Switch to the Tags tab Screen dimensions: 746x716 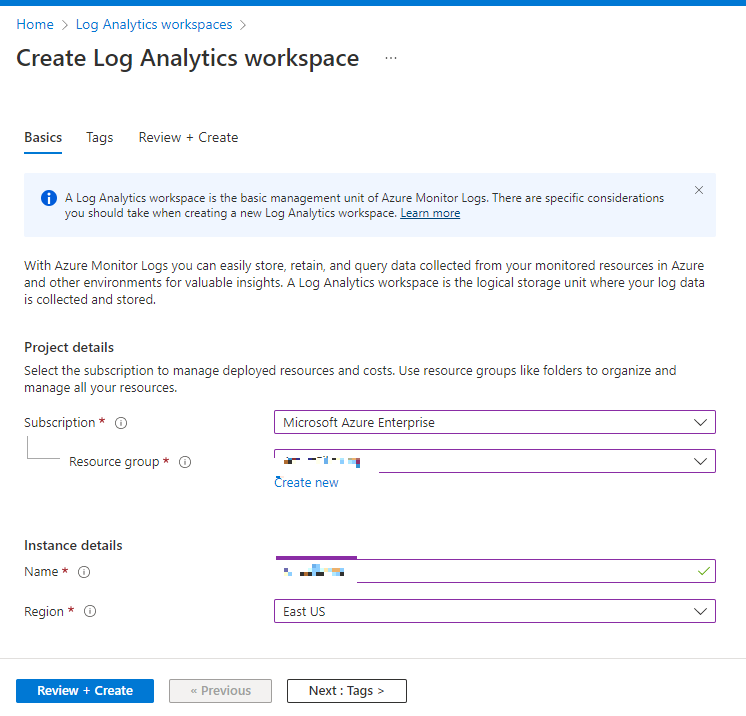tap(99, 137)
